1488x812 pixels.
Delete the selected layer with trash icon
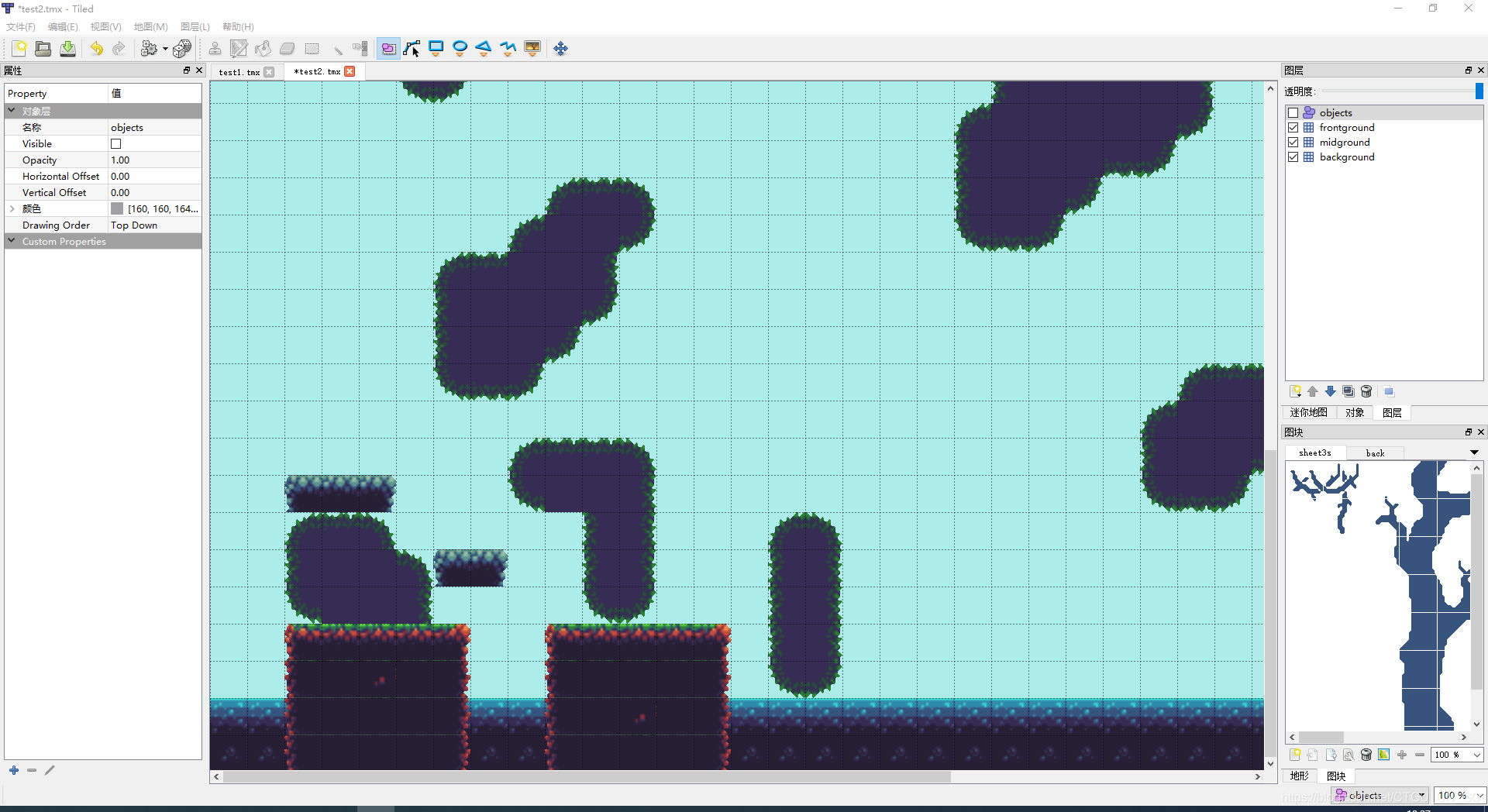1366,391
